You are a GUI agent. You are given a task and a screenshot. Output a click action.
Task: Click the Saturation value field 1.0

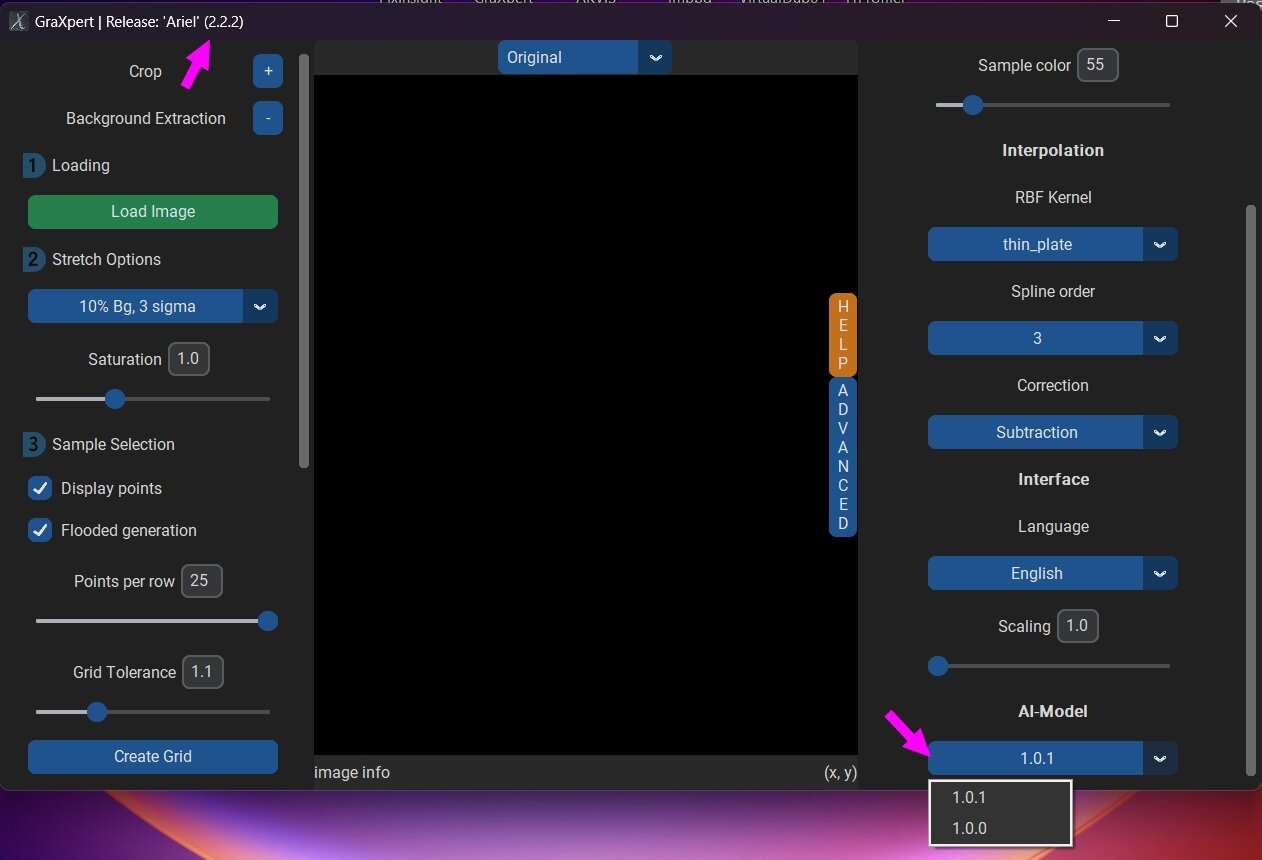coord(189,359)
